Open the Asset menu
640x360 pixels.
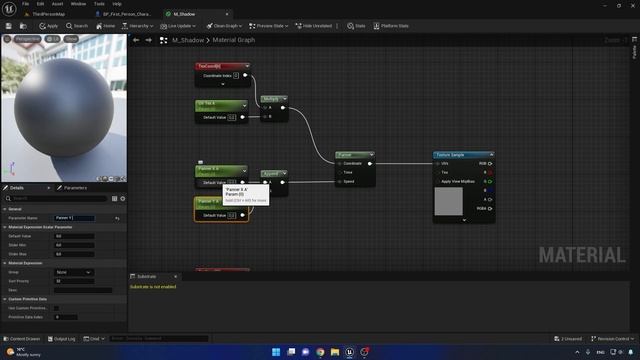(57, 4)
